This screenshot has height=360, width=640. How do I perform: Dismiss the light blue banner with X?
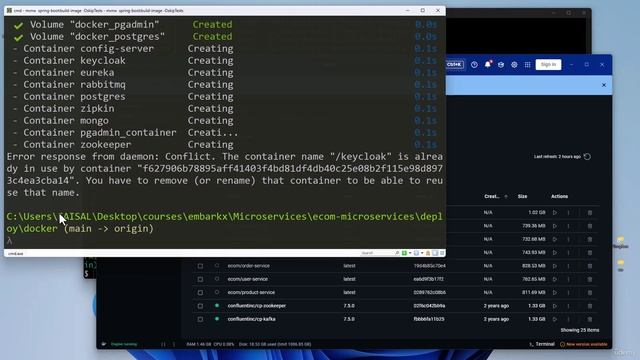click(604, 85)
